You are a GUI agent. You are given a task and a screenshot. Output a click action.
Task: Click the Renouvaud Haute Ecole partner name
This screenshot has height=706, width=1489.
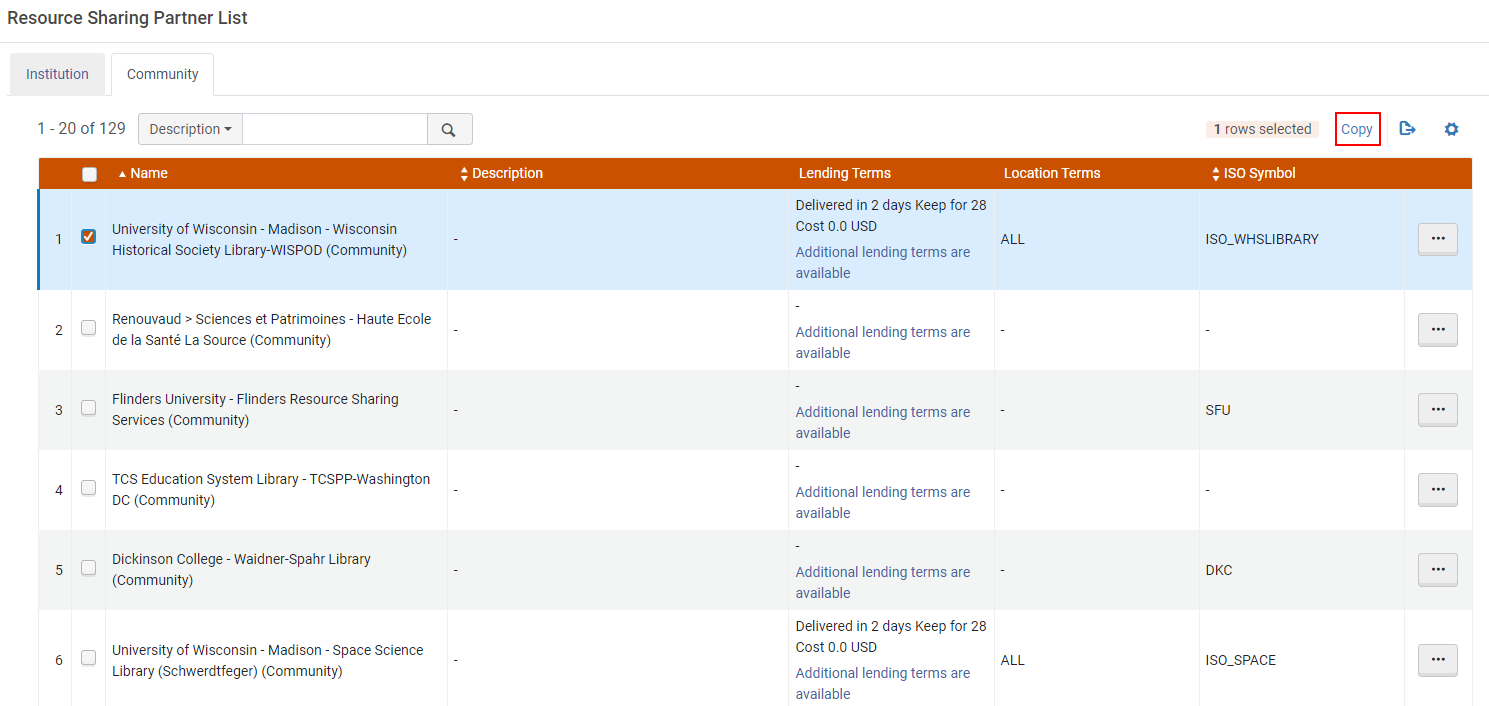(x=272, y=329)
